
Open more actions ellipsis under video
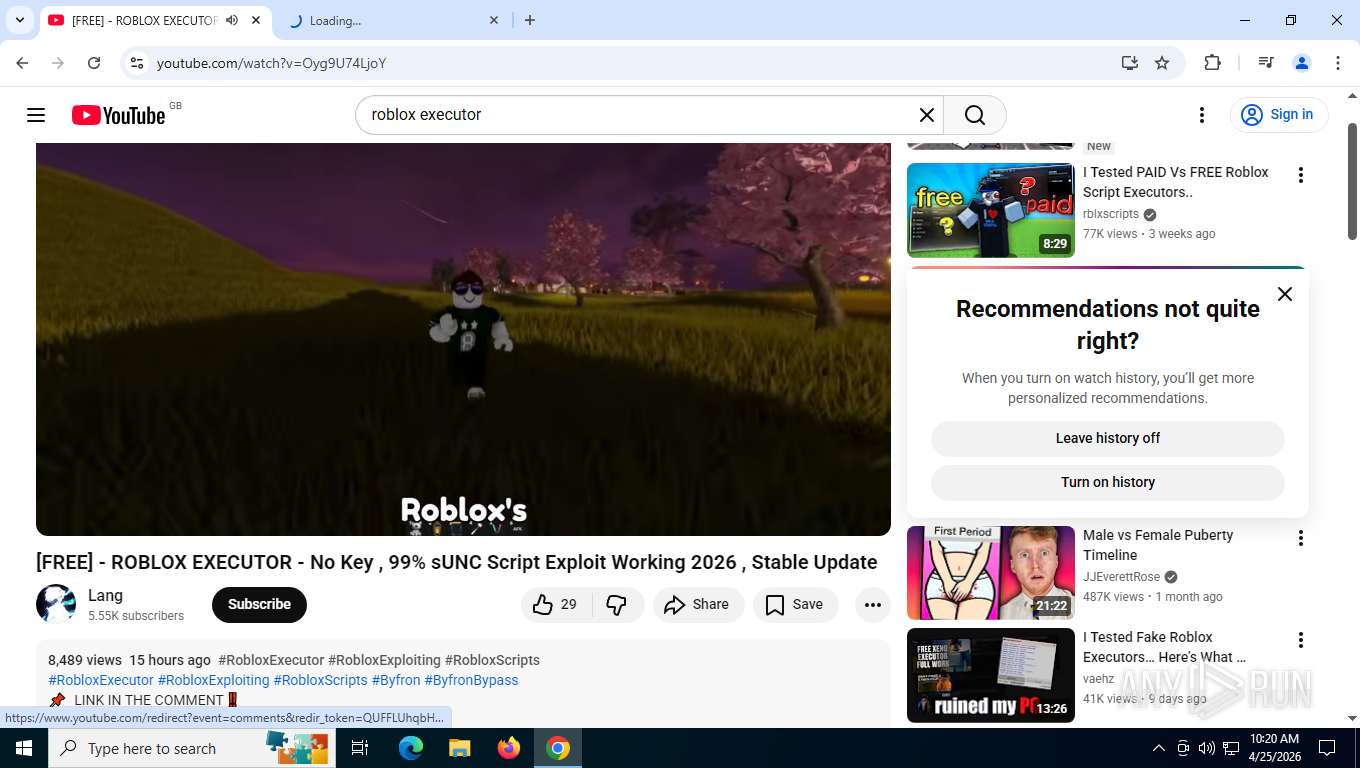click(872, 604)
